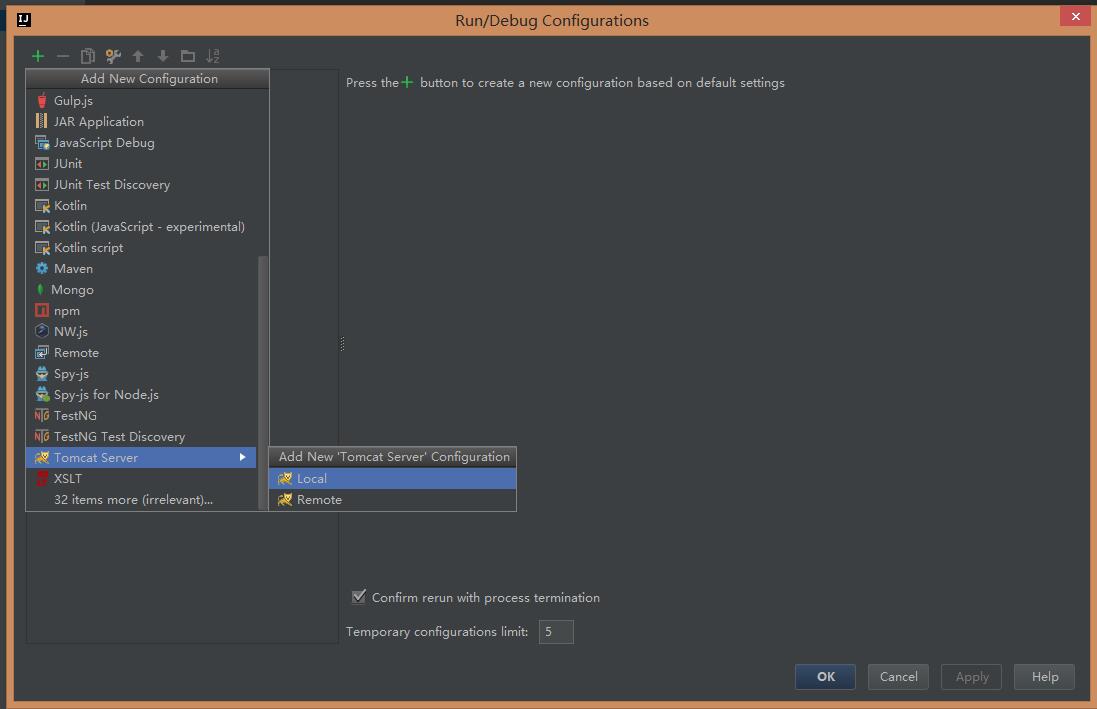Click the Add New 'Tomcat Server' Configuration header
Viewport: 1097px width, 709px height.
tap(392, 457)
